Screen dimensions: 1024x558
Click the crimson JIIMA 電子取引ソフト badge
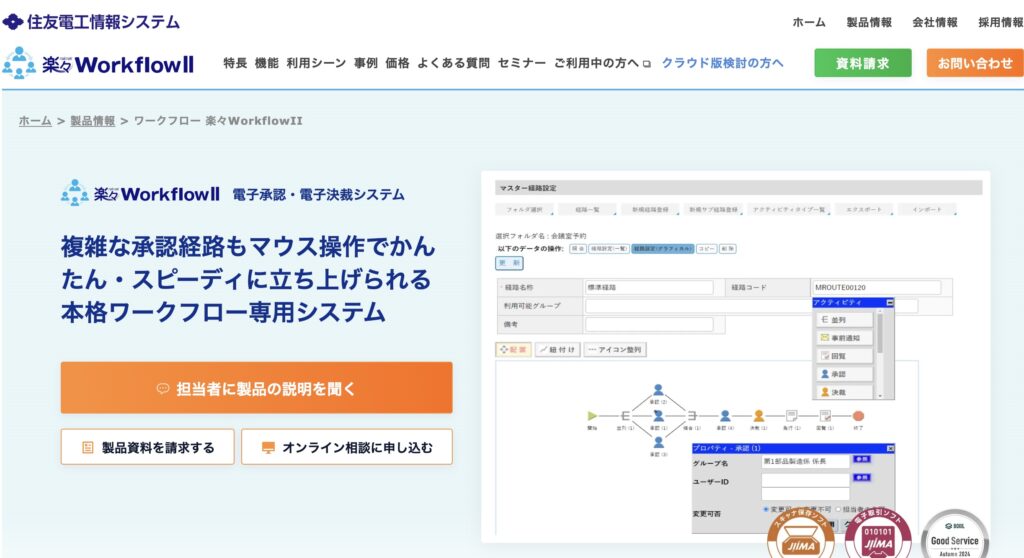click(878, 533)
